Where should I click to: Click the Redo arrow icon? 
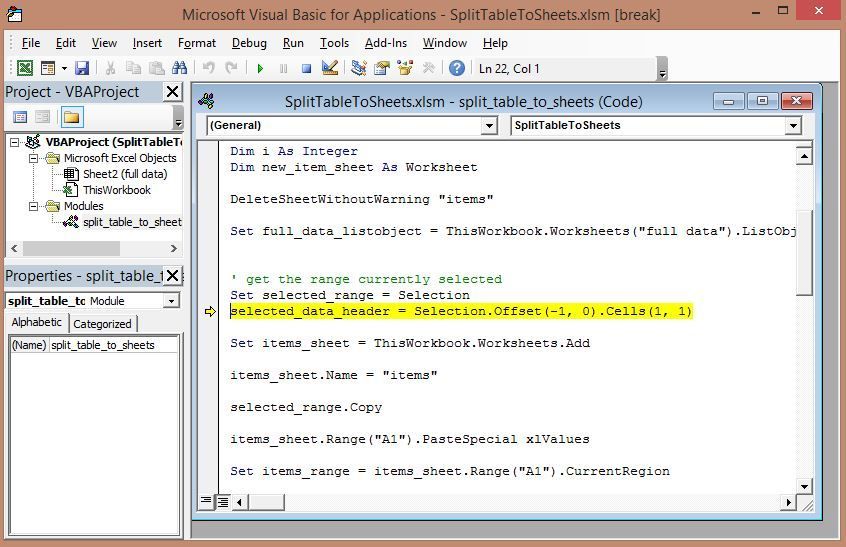[x=231, y=69]
